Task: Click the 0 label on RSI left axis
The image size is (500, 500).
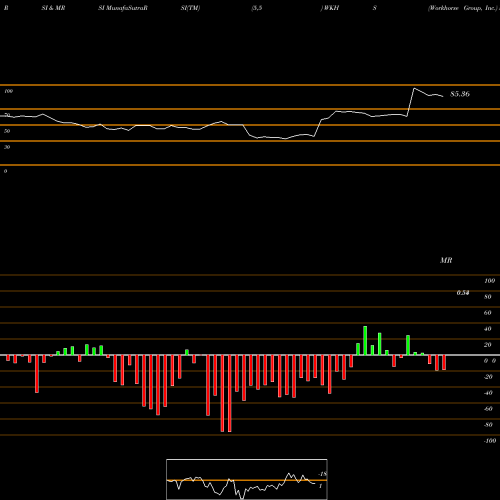Action: (x=5, y=171)
